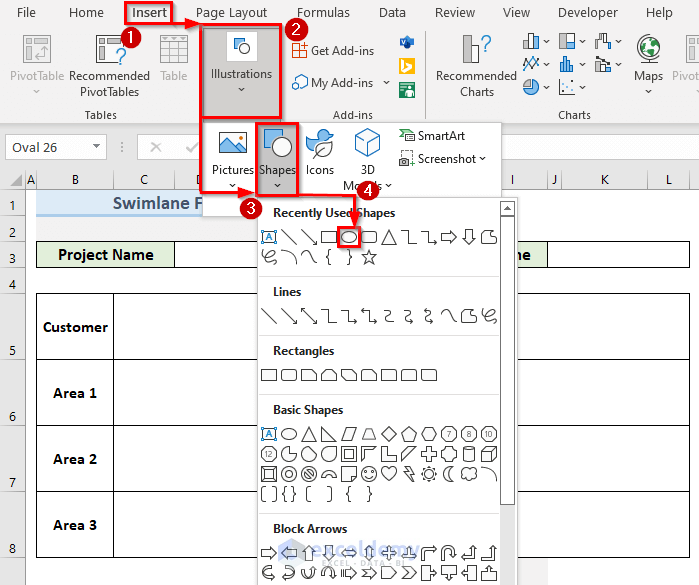Insert a combo chart
This screenshot has width=699, height=585.
(608, 64)
